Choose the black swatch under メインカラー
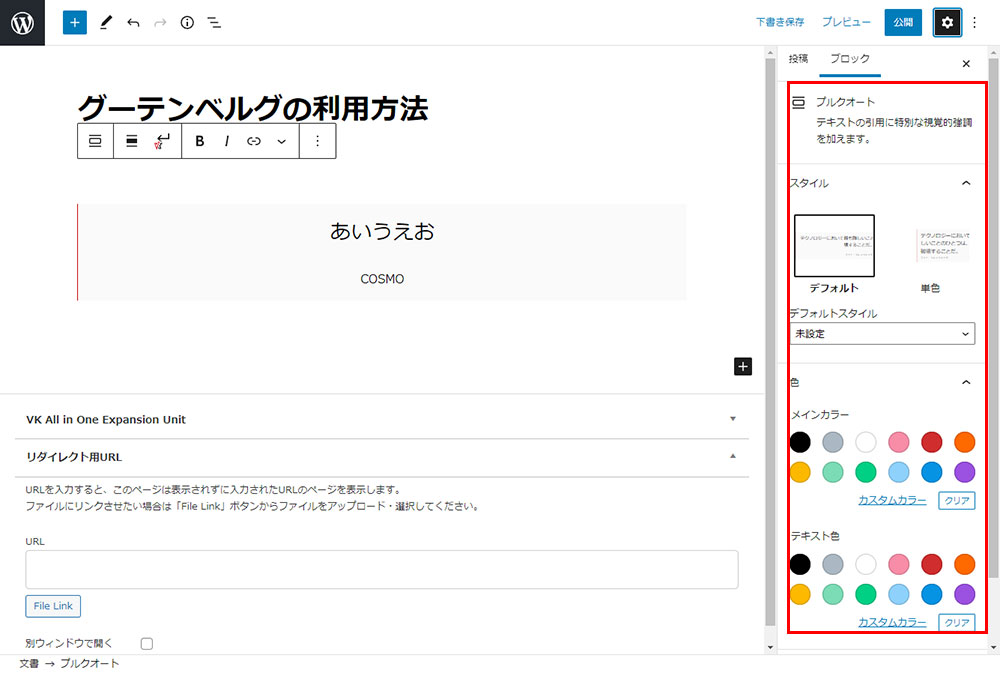 (x=800, y=442)
